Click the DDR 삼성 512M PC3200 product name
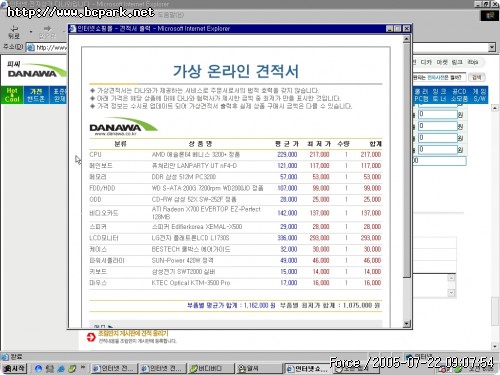Viewport: 500px width, 375px height. pyautogui.click(x=184, y=177)
